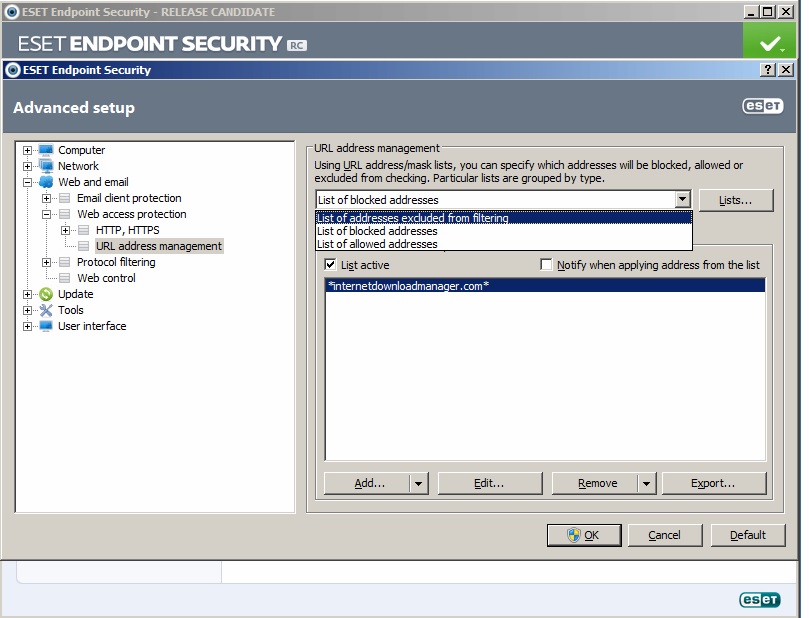Choose List of addresses excluded from filtering
The image size is (809, 618).
(x=504, y=218)
